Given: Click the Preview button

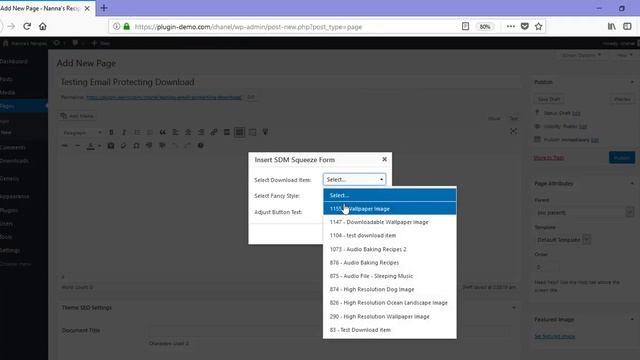Looking at the screenshot, I should [622, 99].
